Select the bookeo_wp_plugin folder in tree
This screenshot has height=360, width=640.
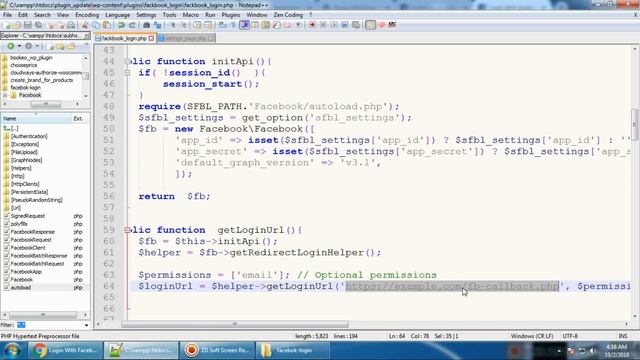pos(31,58)
